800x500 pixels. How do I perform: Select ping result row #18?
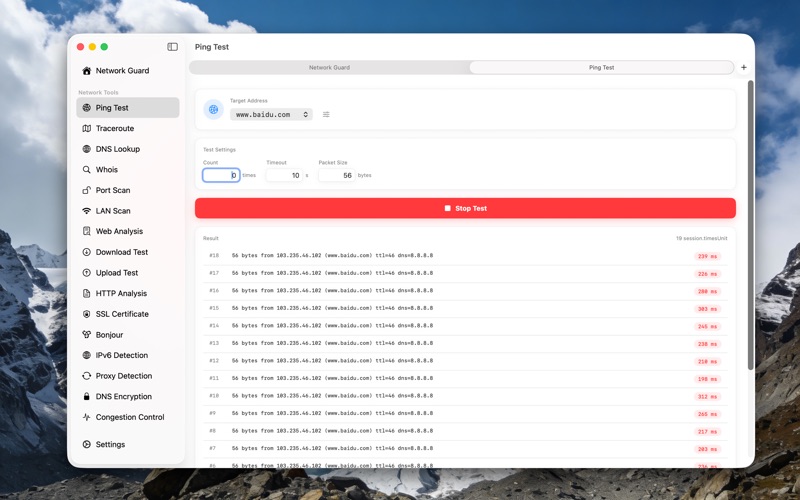[465, 256]
